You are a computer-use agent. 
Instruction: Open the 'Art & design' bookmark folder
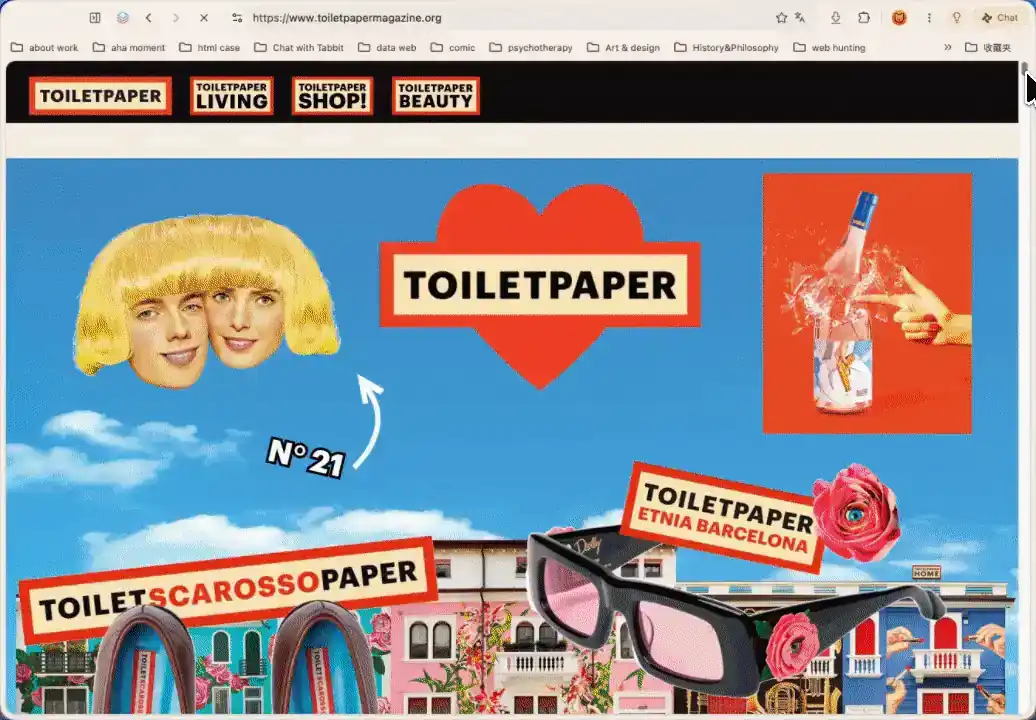623,48
